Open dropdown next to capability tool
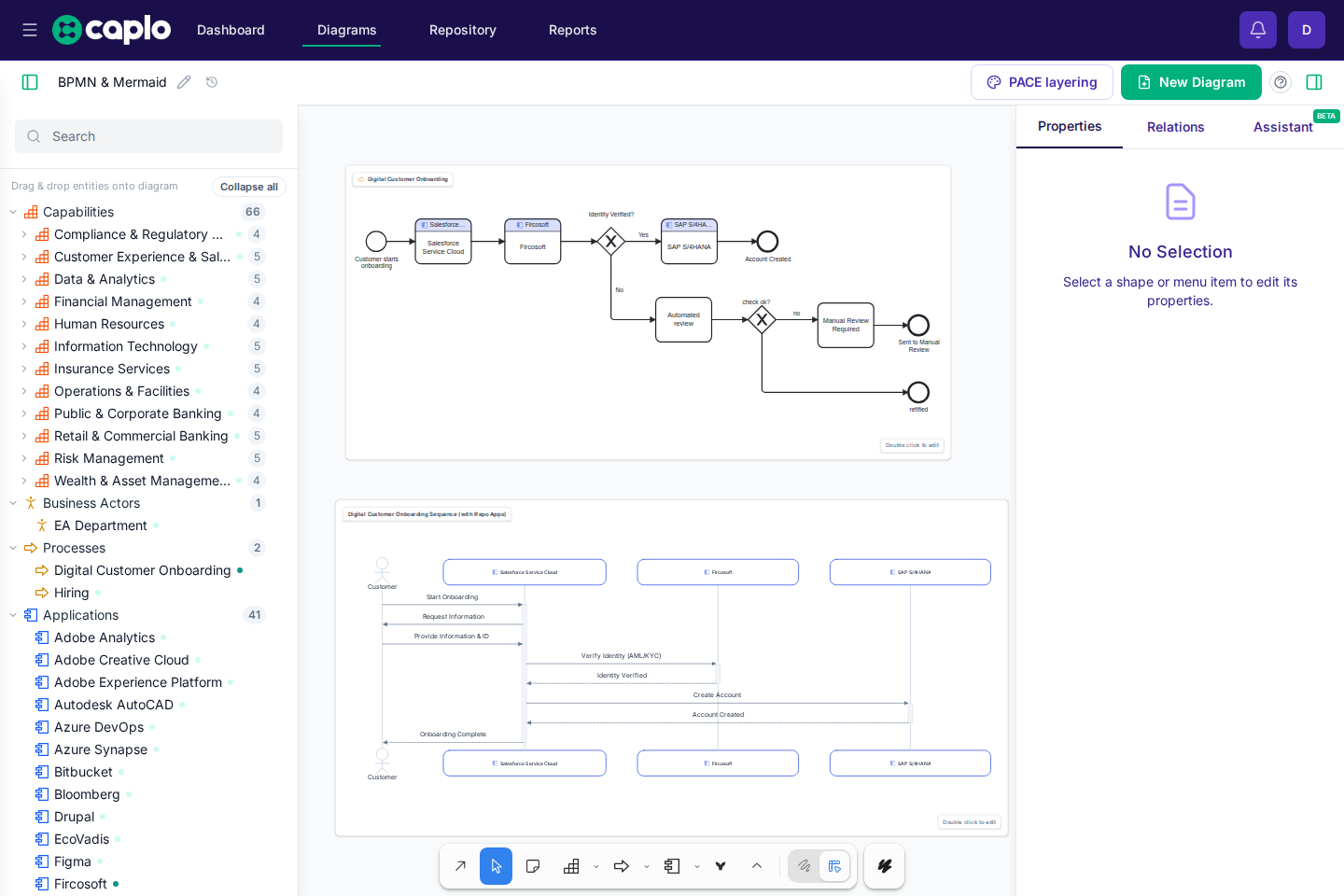Screen dimensions: 1344x896 596,867
